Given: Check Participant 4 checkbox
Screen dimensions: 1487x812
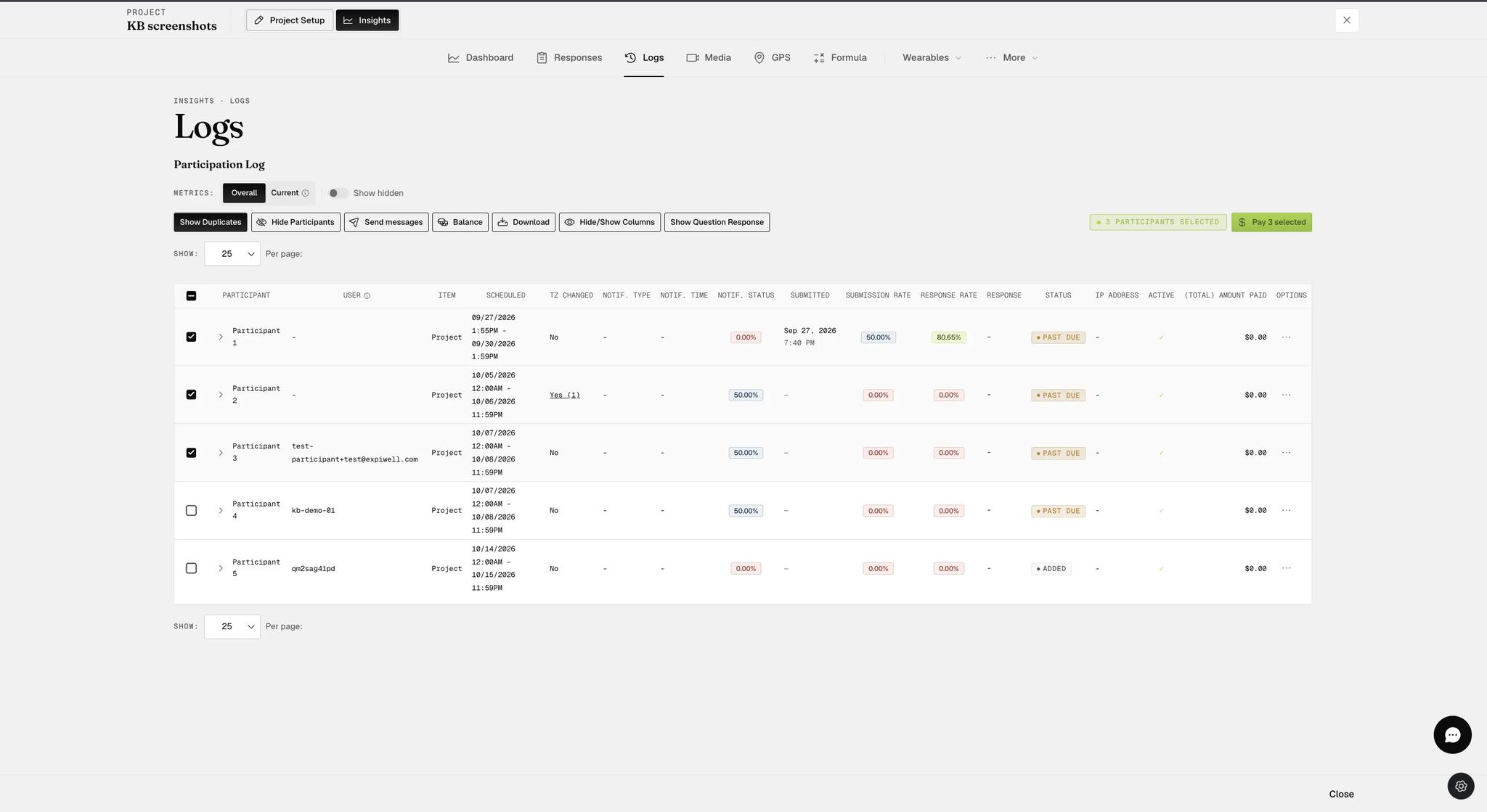Looking at the screenshot, I should point(191,510).
